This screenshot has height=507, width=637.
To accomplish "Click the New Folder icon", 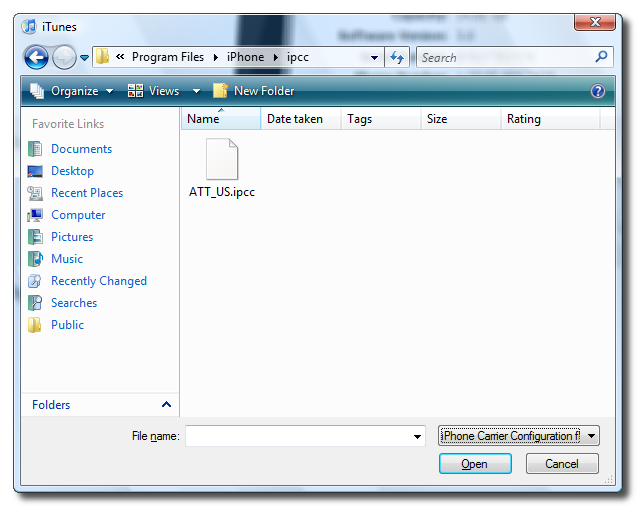I will pos(220,91).
